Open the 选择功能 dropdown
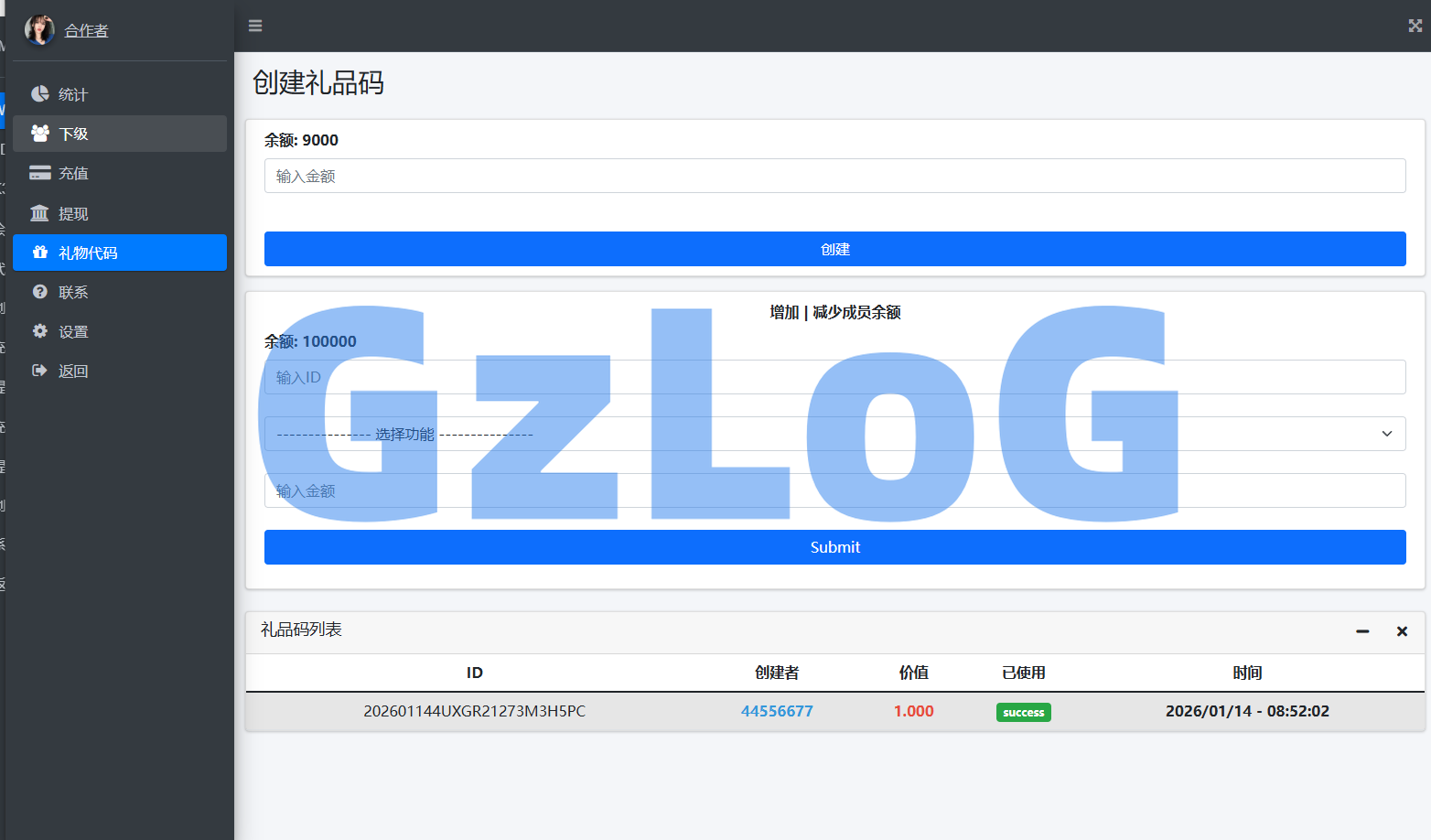Screen dimensions: 1431x840 click(834, 434)
